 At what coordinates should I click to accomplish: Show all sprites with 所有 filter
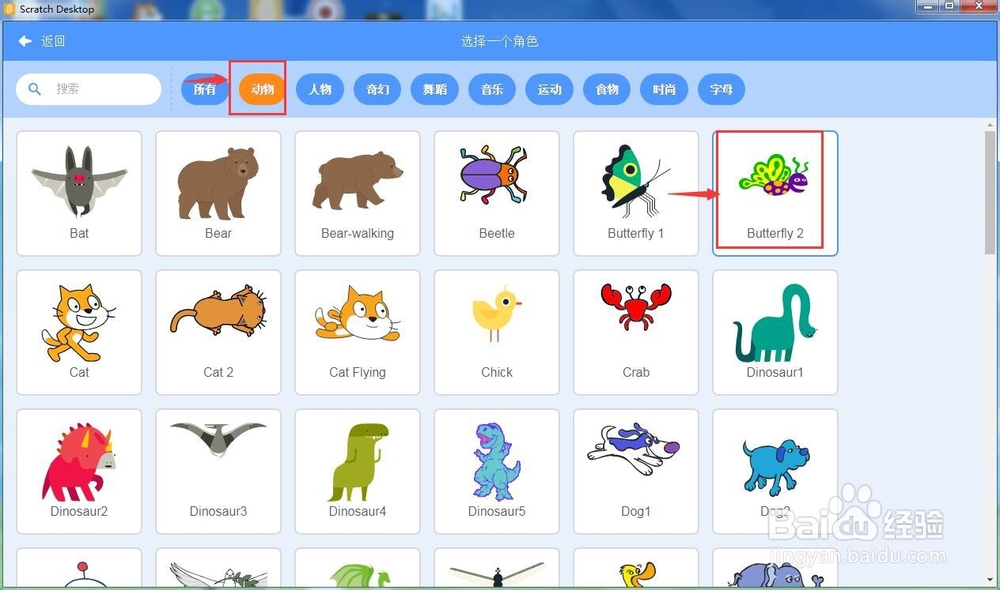click(205, 89)
